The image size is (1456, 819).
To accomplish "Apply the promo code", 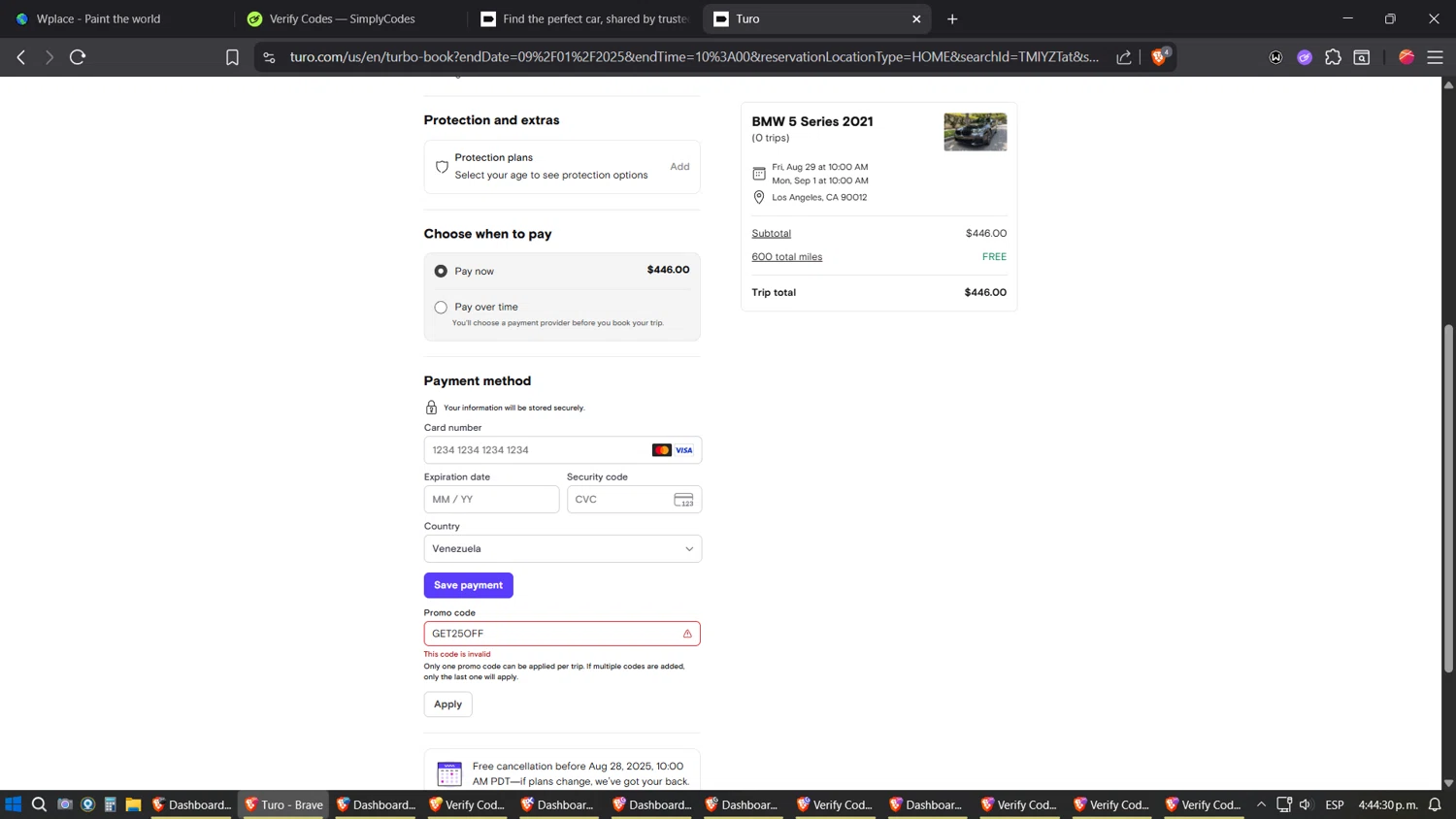I will coord(447,704).
